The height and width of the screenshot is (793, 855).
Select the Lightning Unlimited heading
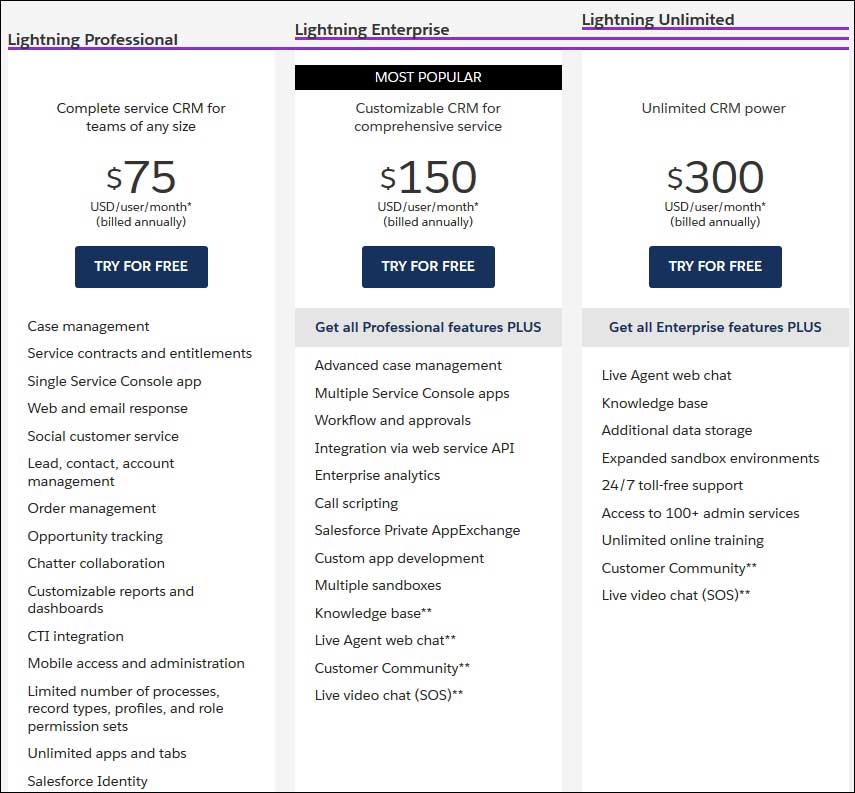pyautogui.click(x=658, y=20)
